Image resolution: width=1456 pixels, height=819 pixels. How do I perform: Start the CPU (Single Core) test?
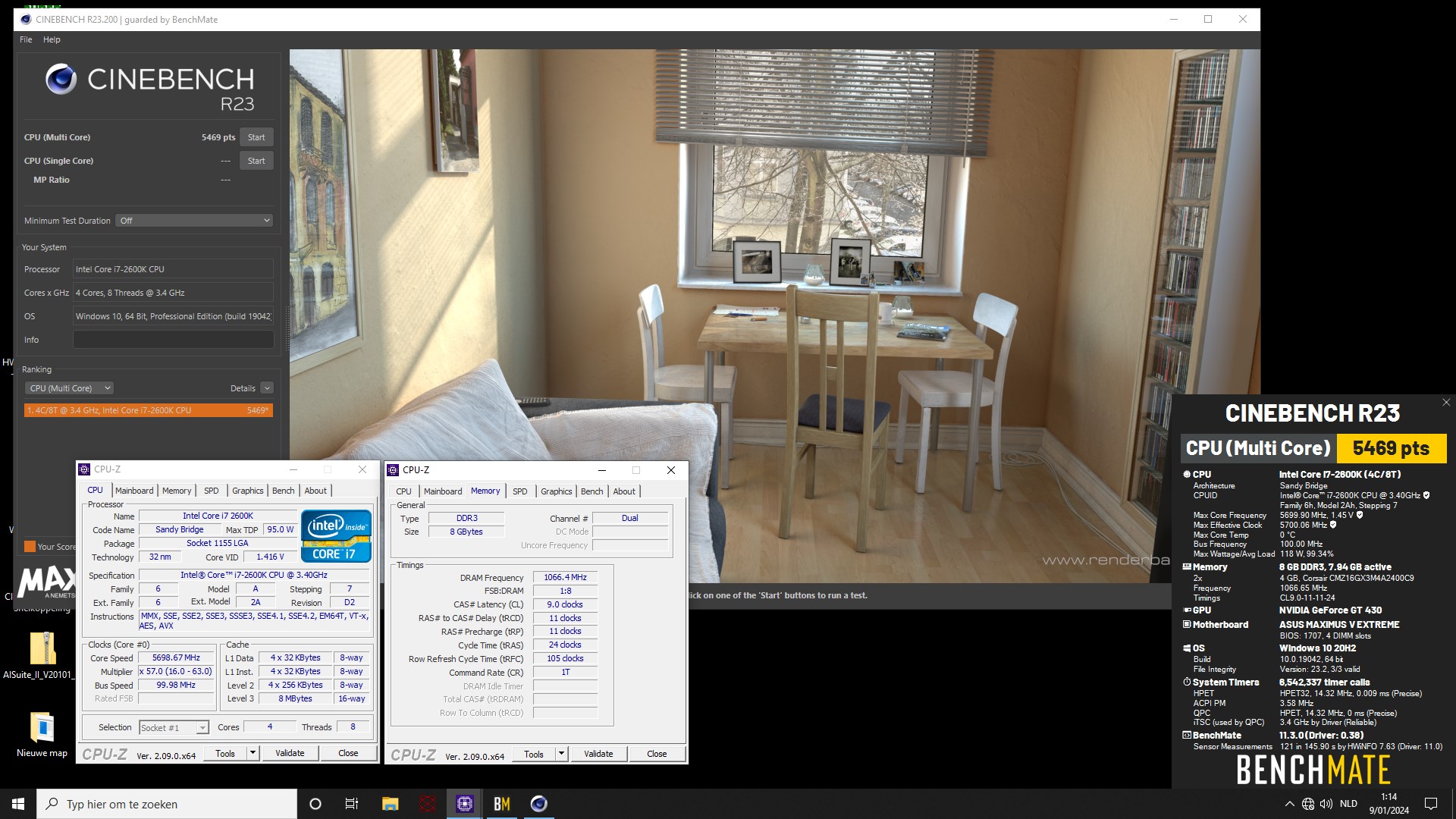[x=256, y=161]
